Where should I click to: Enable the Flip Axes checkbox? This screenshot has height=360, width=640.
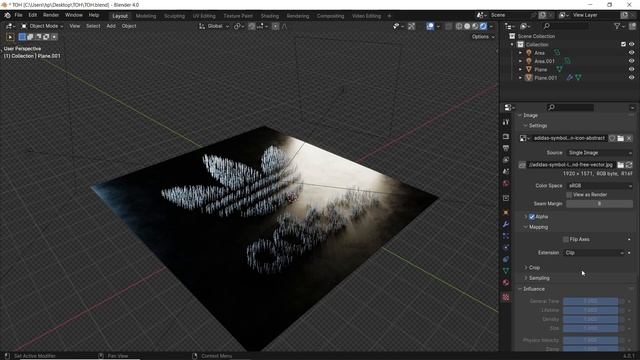pos(565,240)
